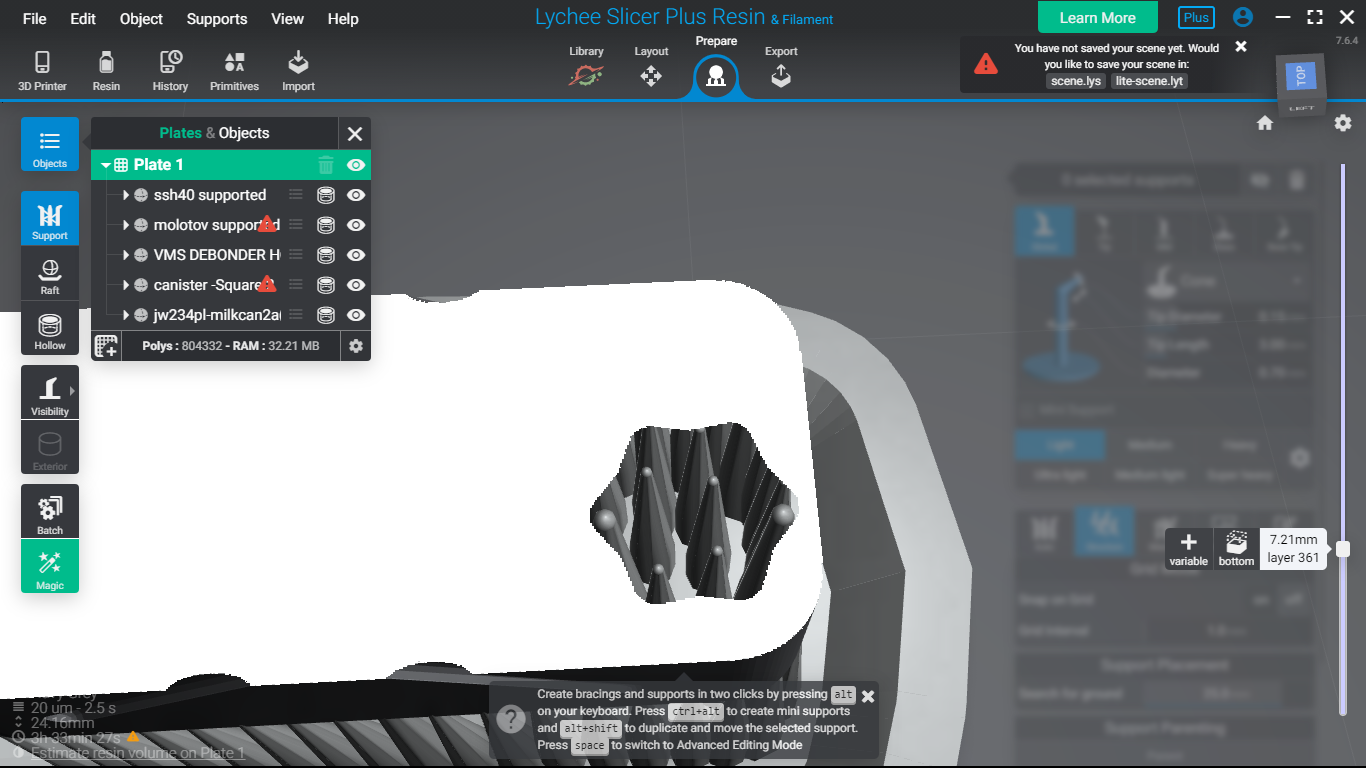
Task: Click the warning icon on molotov row
Action: (x=267, y=224)
